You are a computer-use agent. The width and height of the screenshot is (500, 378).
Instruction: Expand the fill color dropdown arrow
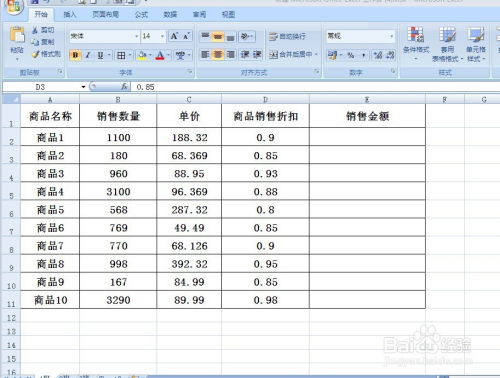tap(150, 55)
